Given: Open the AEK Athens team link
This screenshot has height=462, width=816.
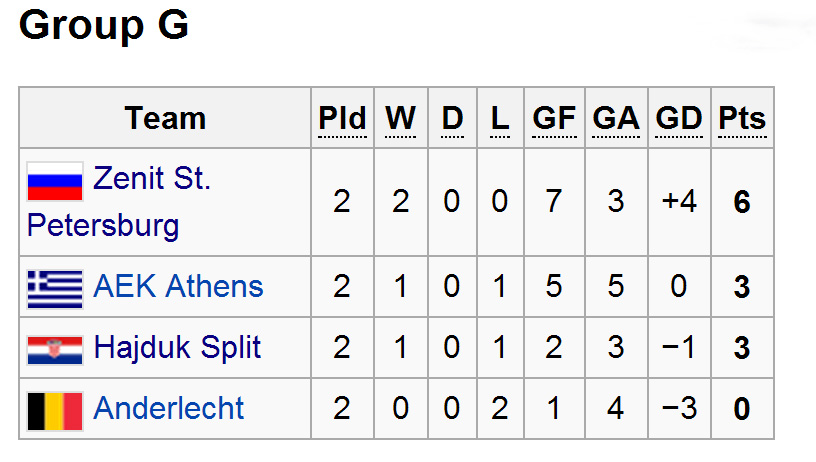Looking at the screenshot, I should (178, 287).
